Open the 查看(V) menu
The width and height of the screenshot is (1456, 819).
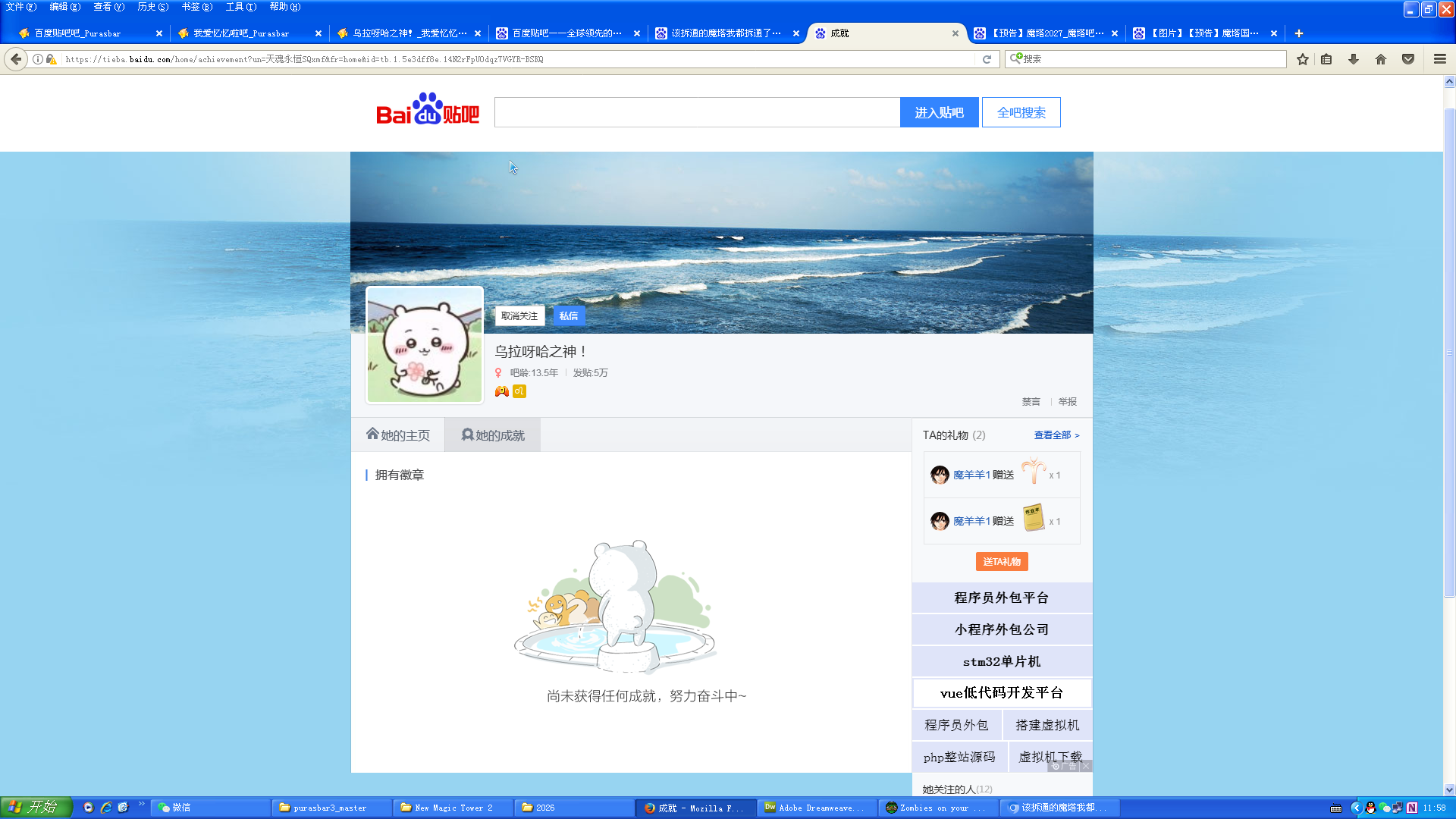pos(108,7)
